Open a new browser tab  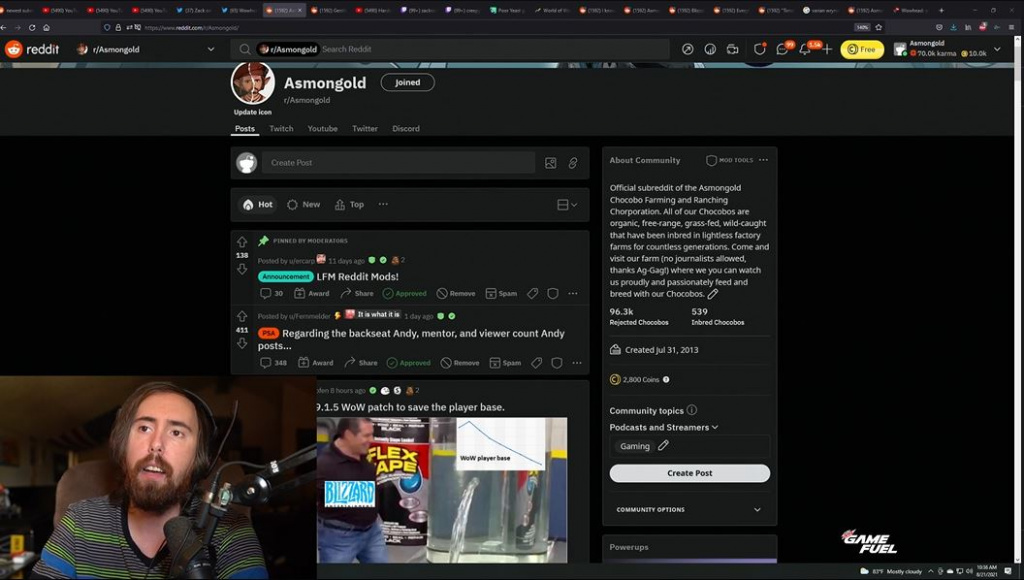click(941, 10)
